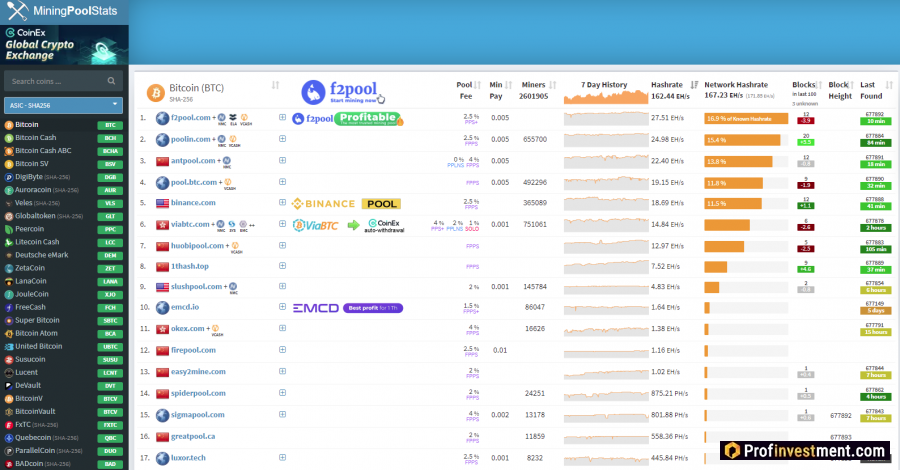Expand details for poolin.com row
Screen dimensions: 900x470
[x=282, y=139]
